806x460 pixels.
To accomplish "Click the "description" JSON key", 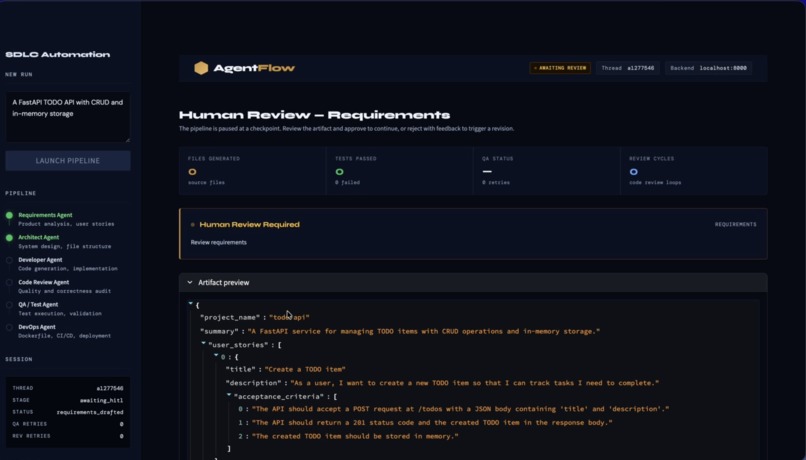I will tap(253, 383).
